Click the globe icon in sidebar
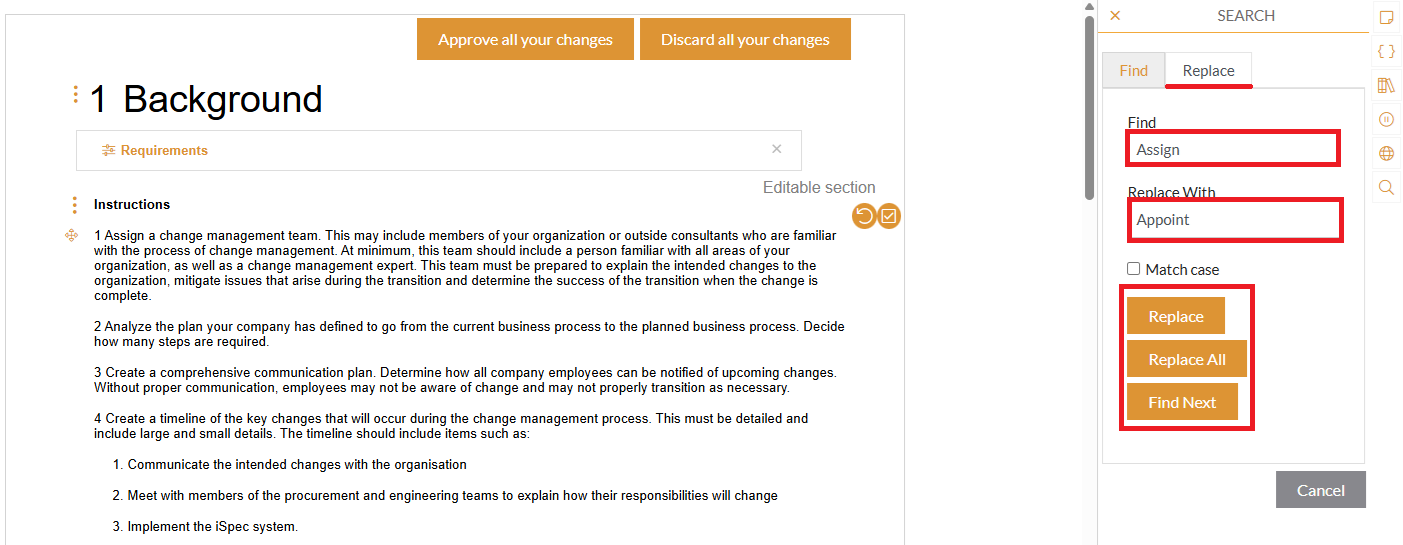 1386,153
